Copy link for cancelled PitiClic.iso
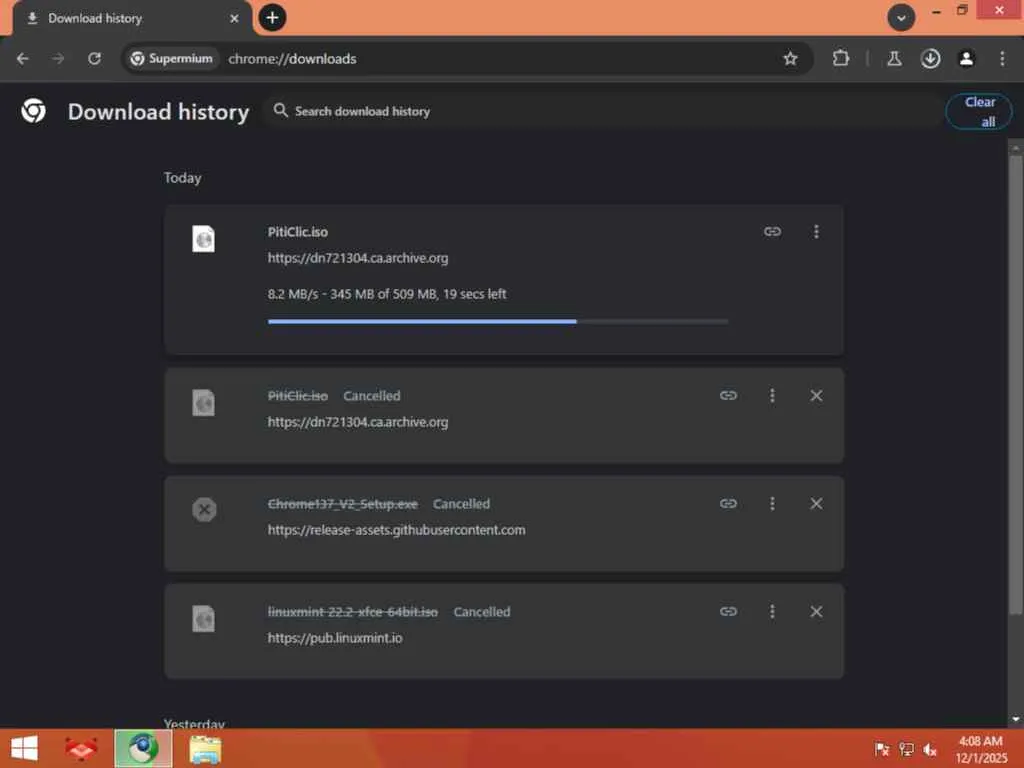Viewport: 1024px width, 768px height. (728, 396)
